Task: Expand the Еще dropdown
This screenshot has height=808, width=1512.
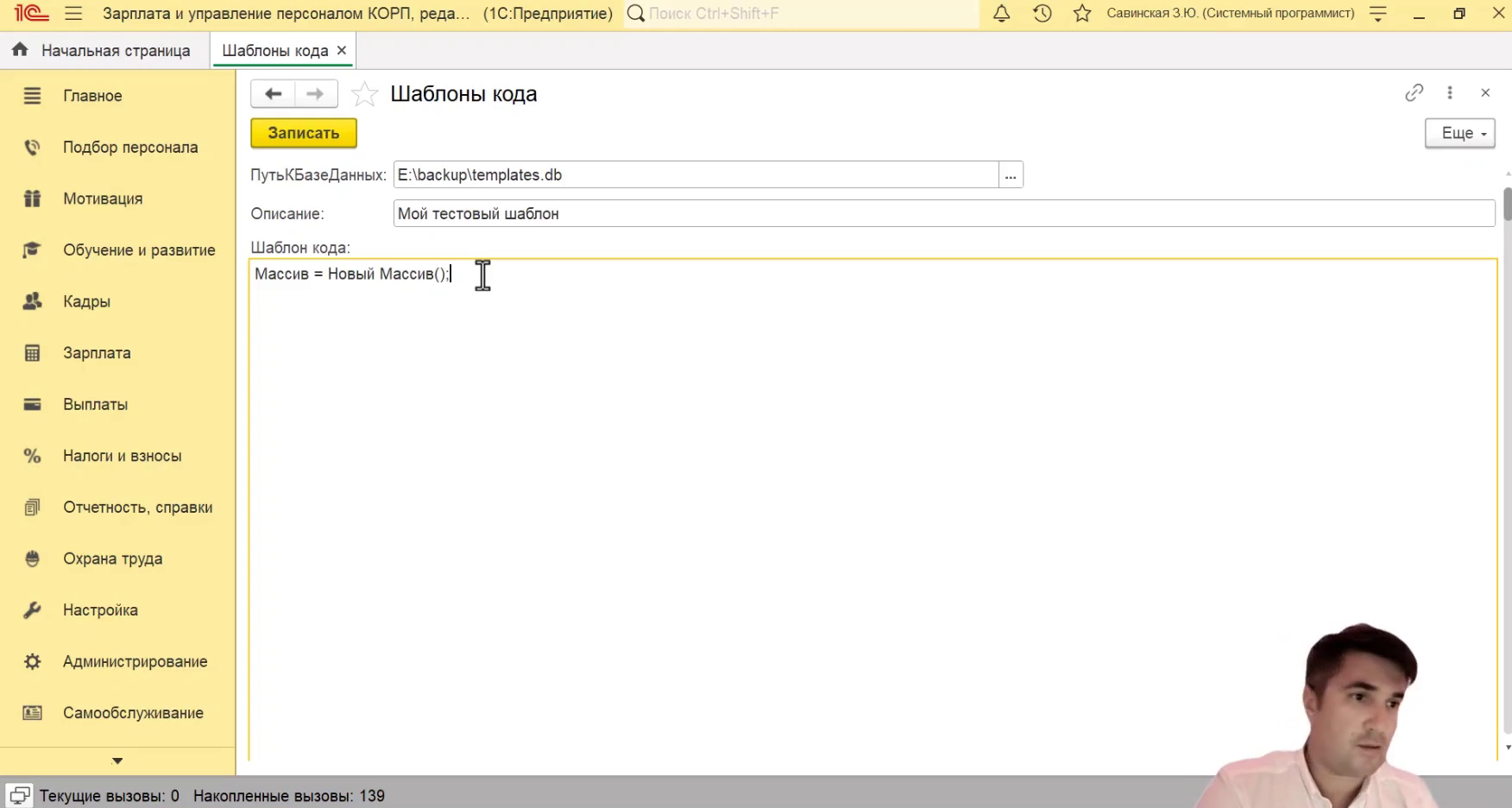Action: pyautogui.click(x=1460, y=133)
